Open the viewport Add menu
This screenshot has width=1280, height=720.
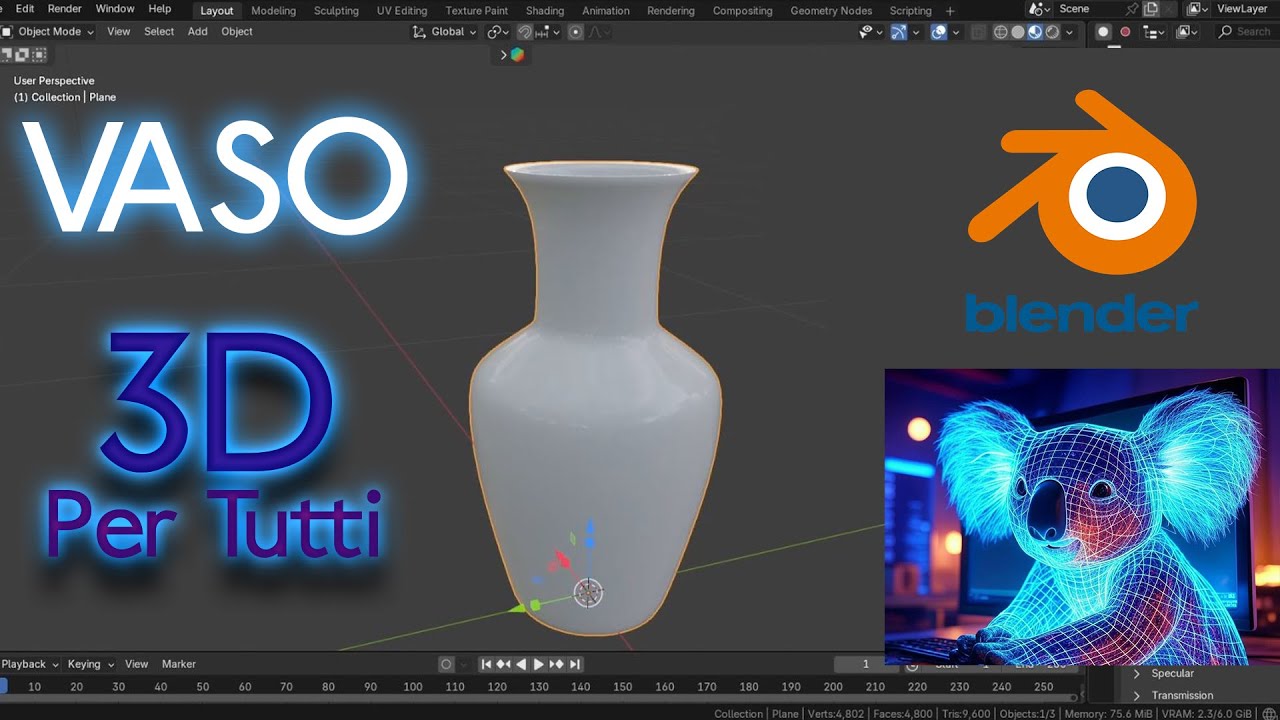coord(198,32)
